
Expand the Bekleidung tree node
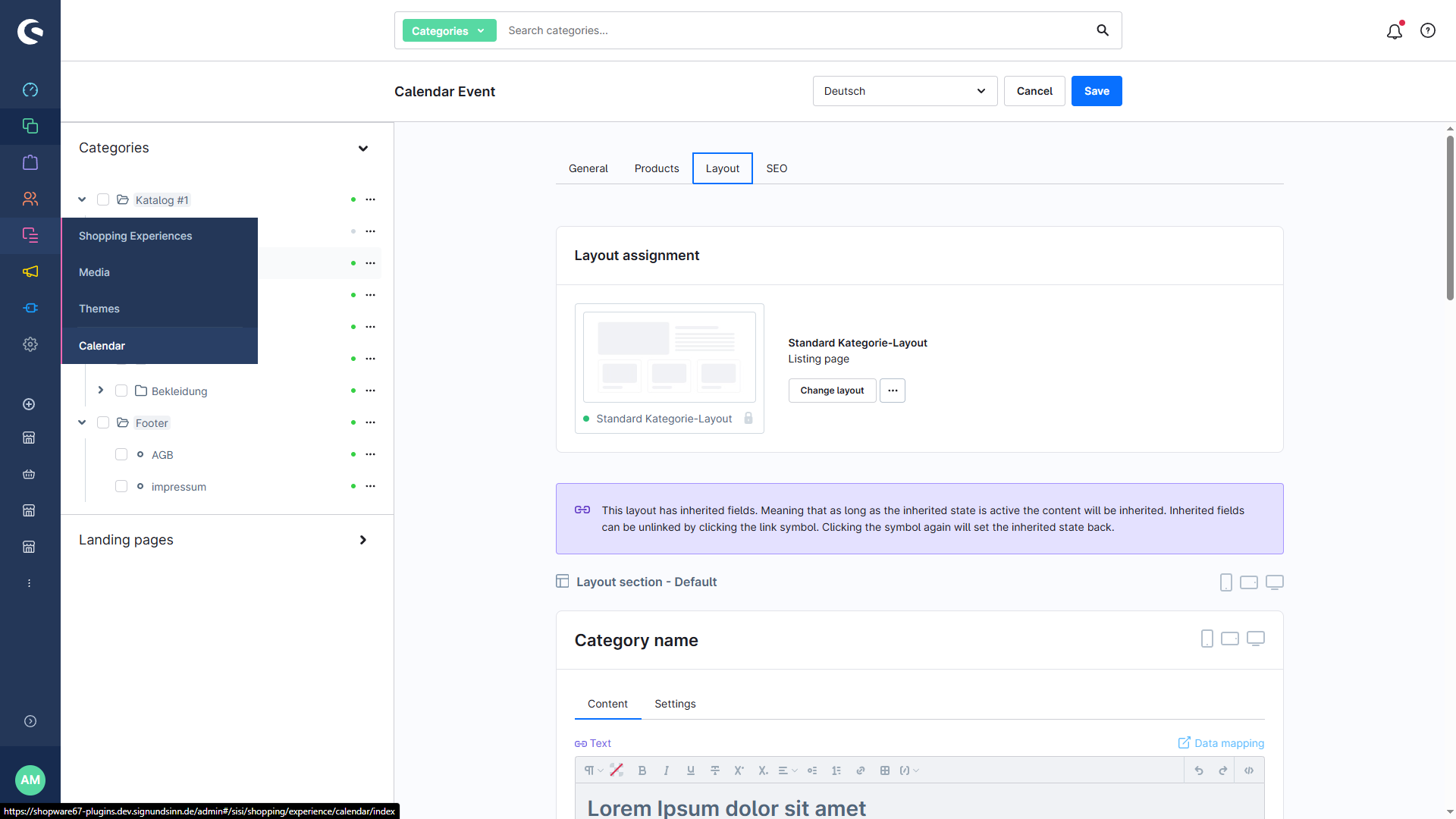tap(100, 390)
